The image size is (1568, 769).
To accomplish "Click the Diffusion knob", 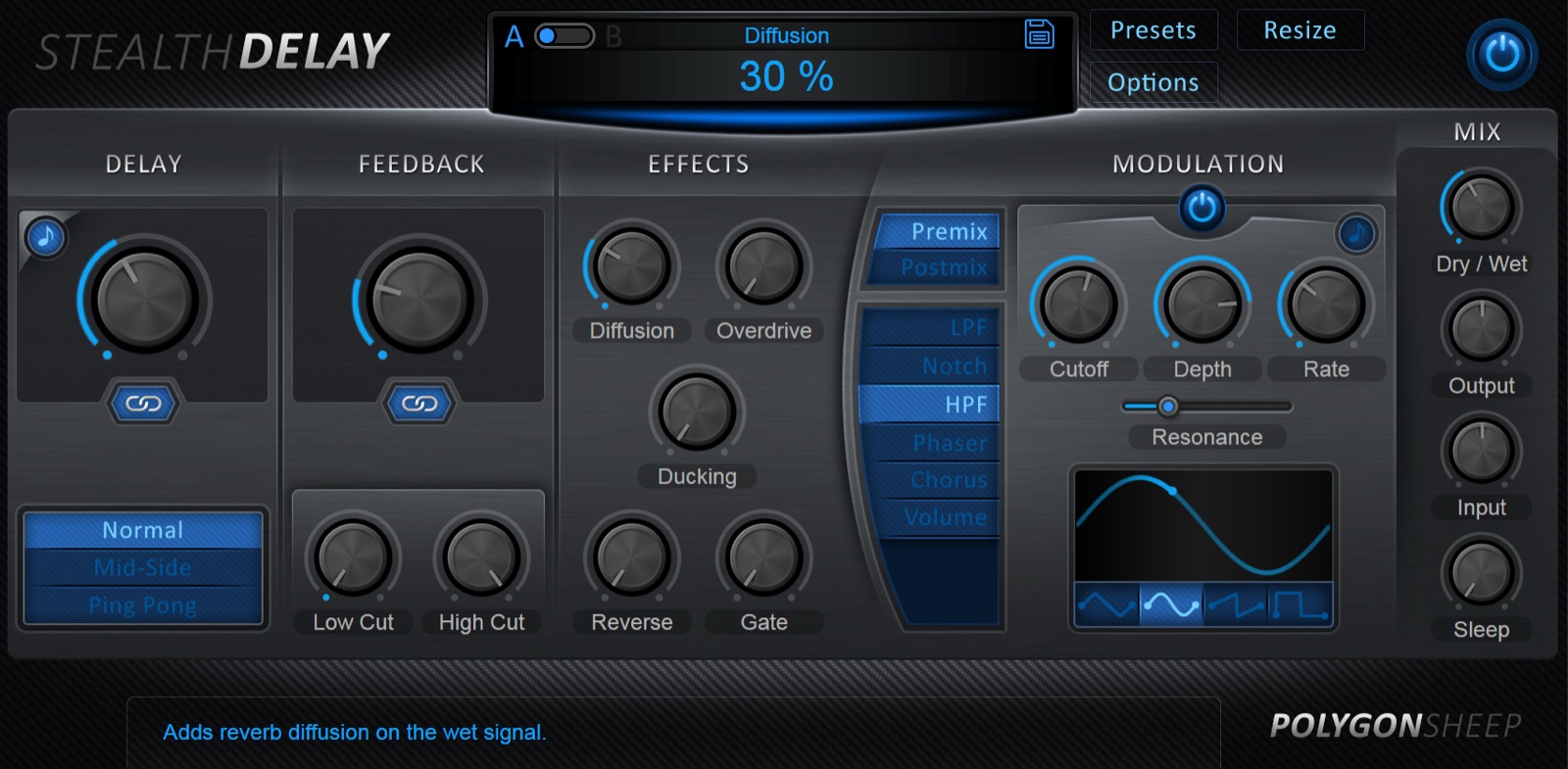I will (632, 265).
